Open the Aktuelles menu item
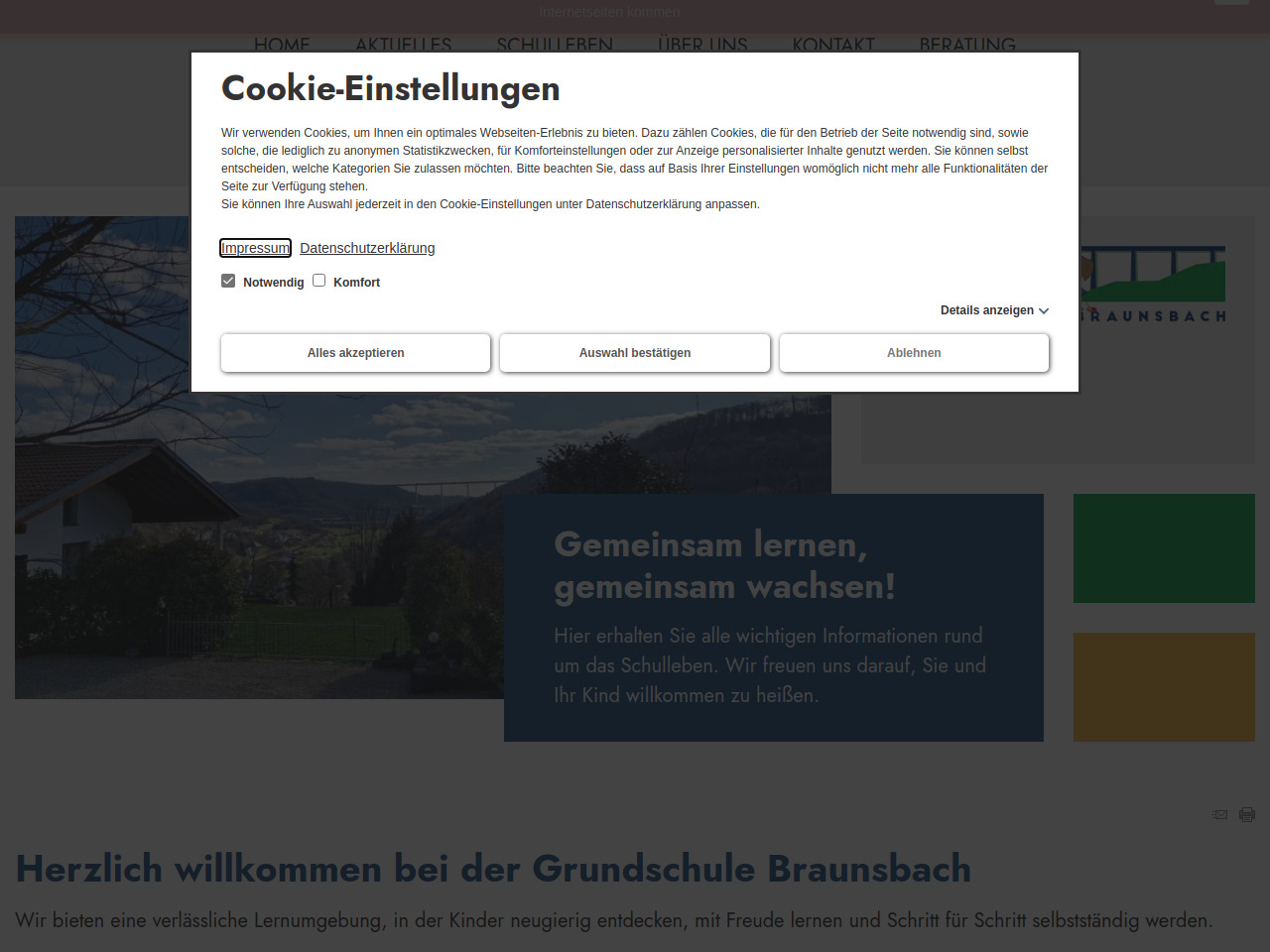The height and width of the screenshot is (952, 1270). click(403, 45)
